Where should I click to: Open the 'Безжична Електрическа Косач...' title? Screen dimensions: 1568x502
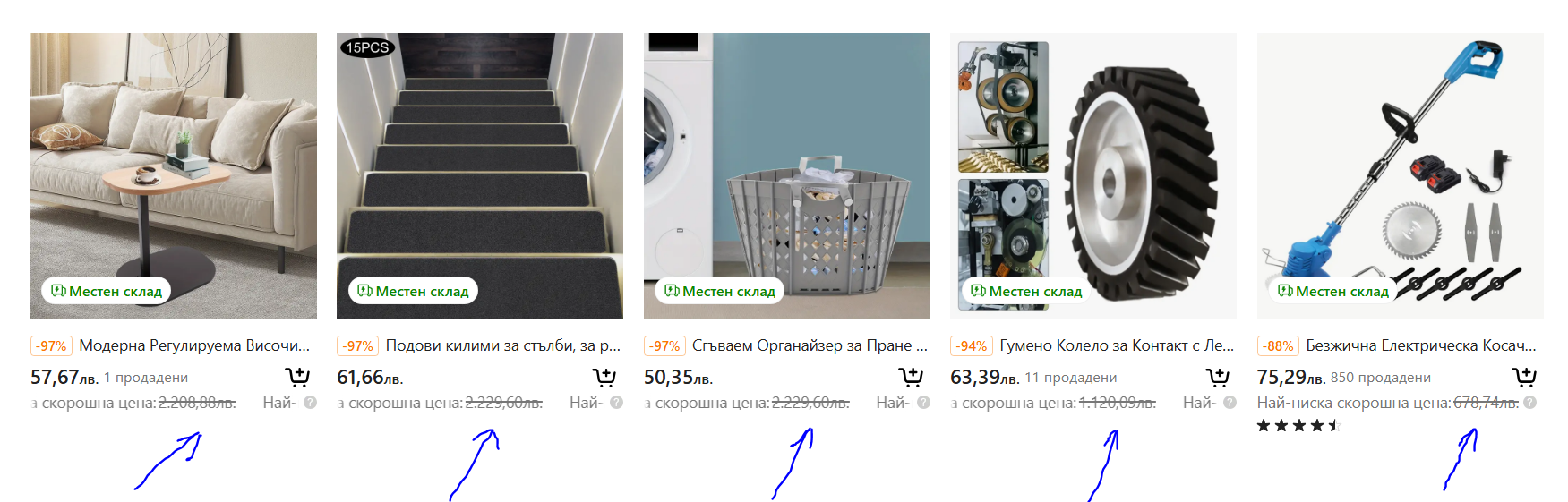pos(1421,345)
